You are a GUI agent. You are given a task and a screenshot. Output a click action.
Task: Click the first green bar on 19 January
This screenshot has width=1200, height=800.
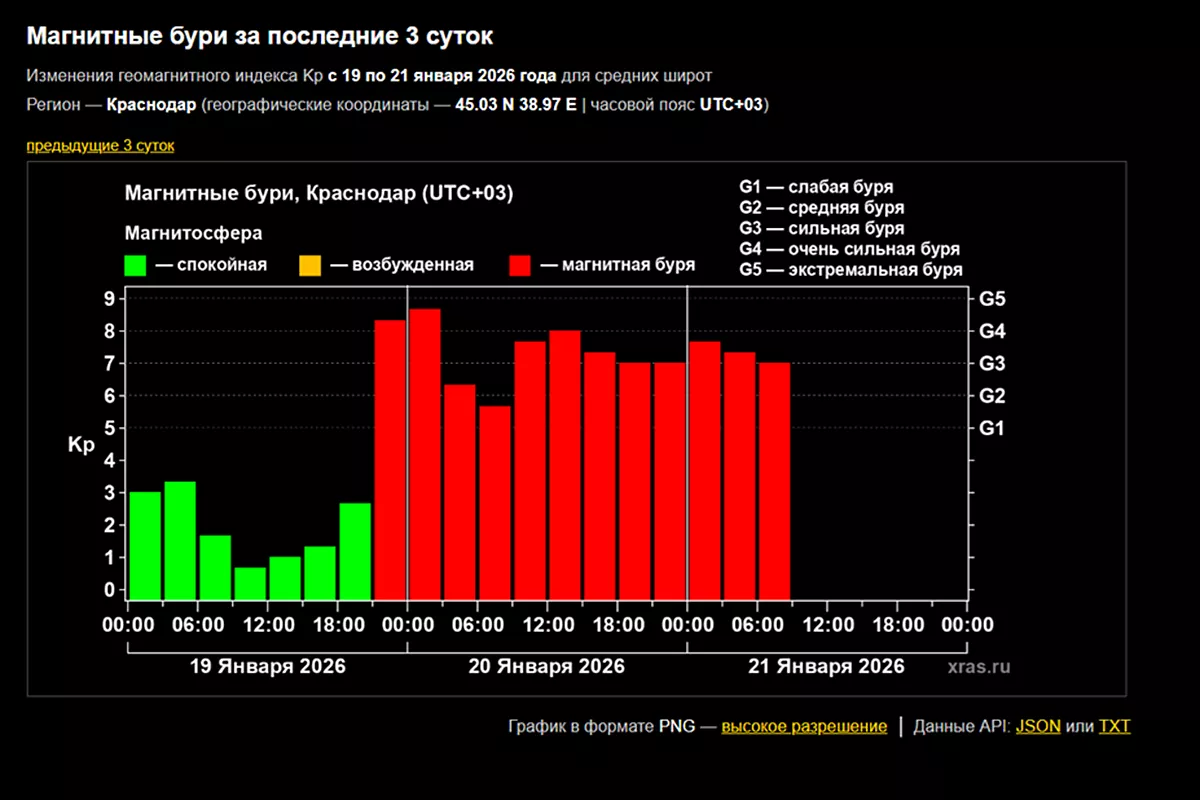pos(145,546)
